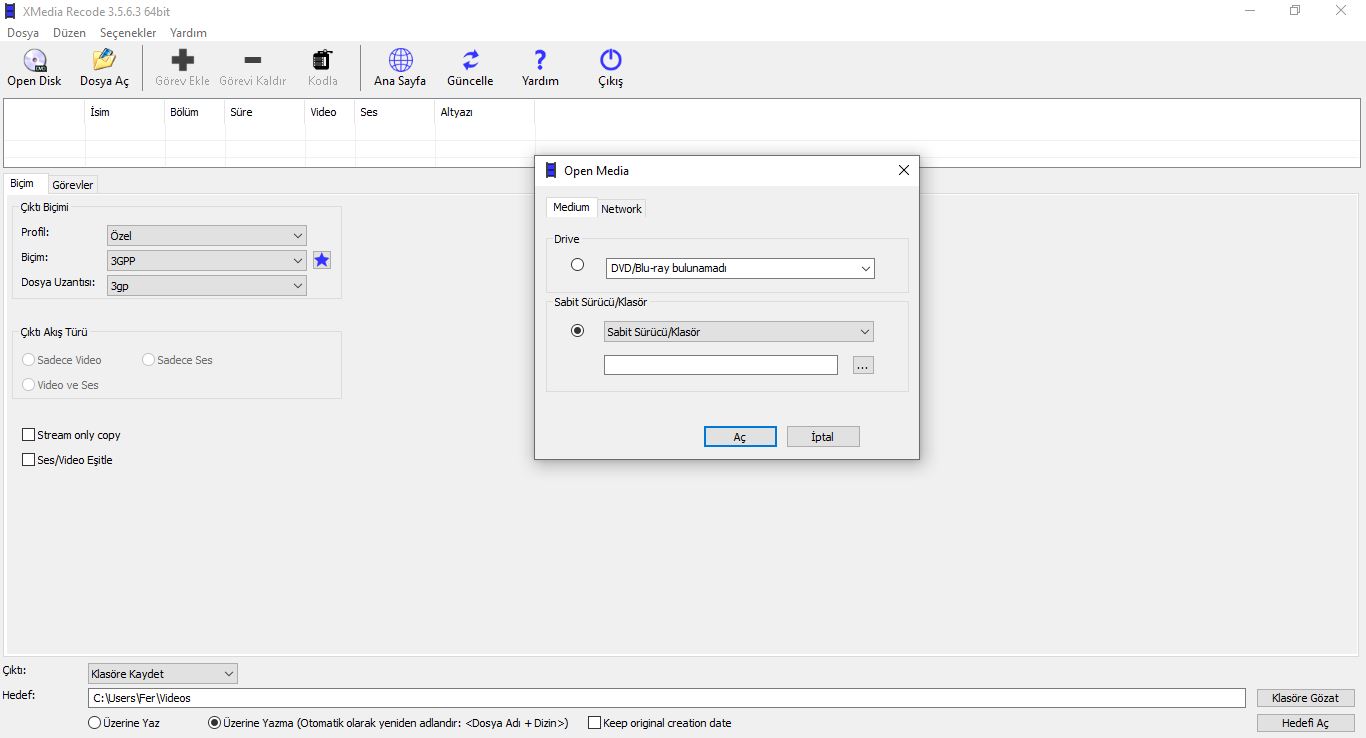1366x738 pixels.
Task: Restore the main window size
Action: click(x=1295, y=11)
